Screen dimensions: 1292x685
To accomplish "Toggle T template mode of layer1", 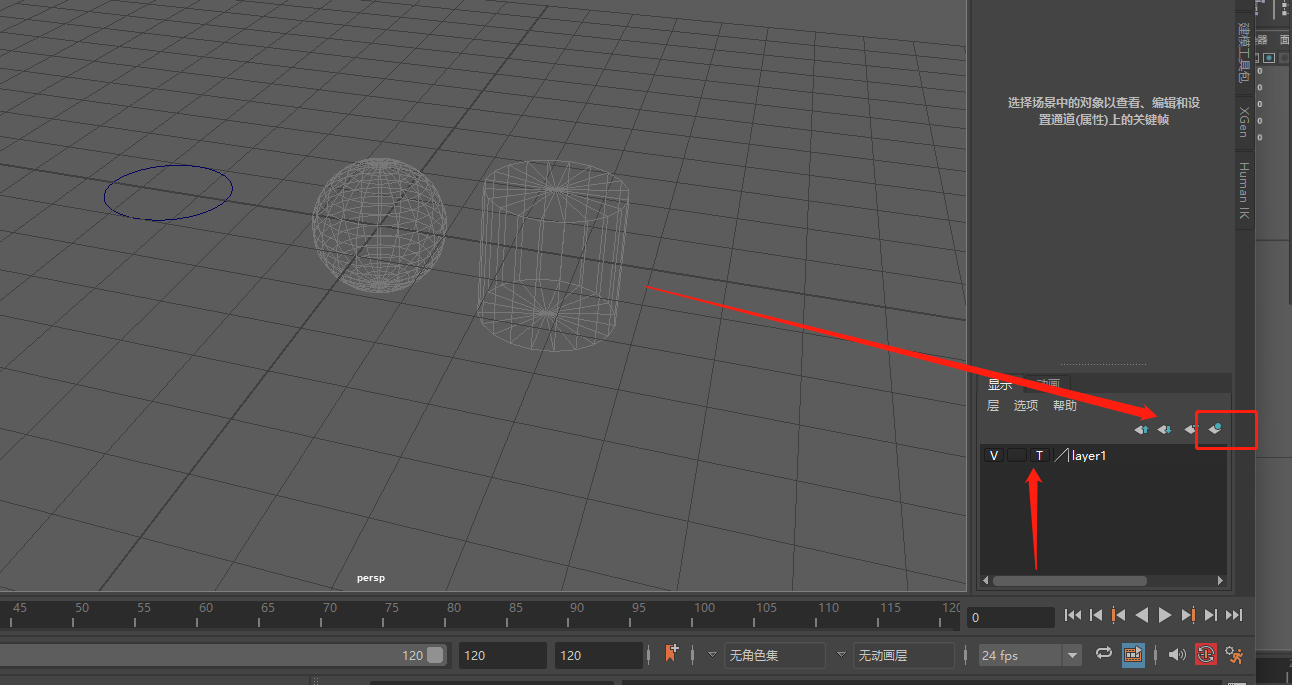I will 1039,455.
